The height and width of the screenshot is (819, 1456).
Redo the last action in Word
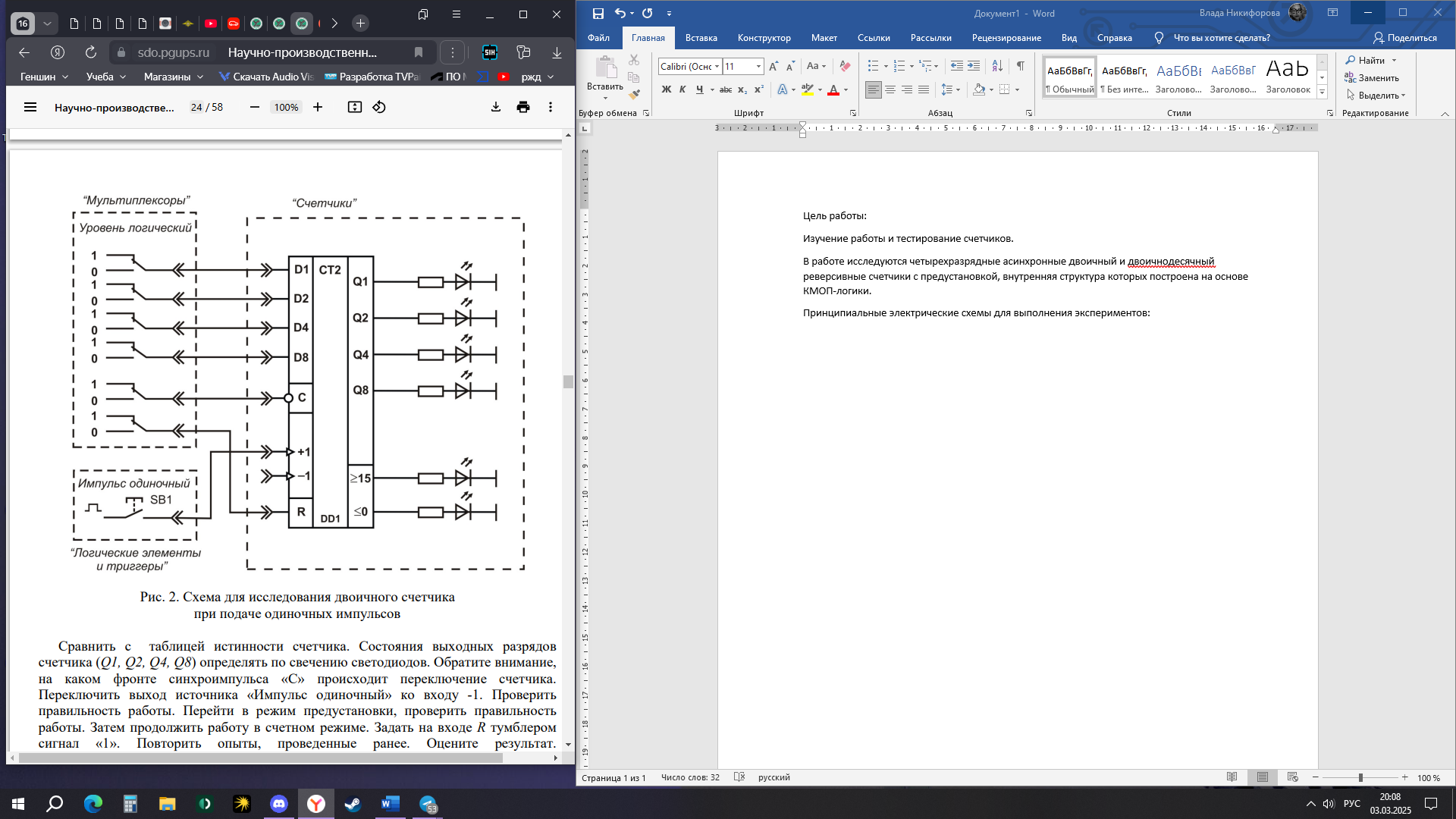click(647, 14)
